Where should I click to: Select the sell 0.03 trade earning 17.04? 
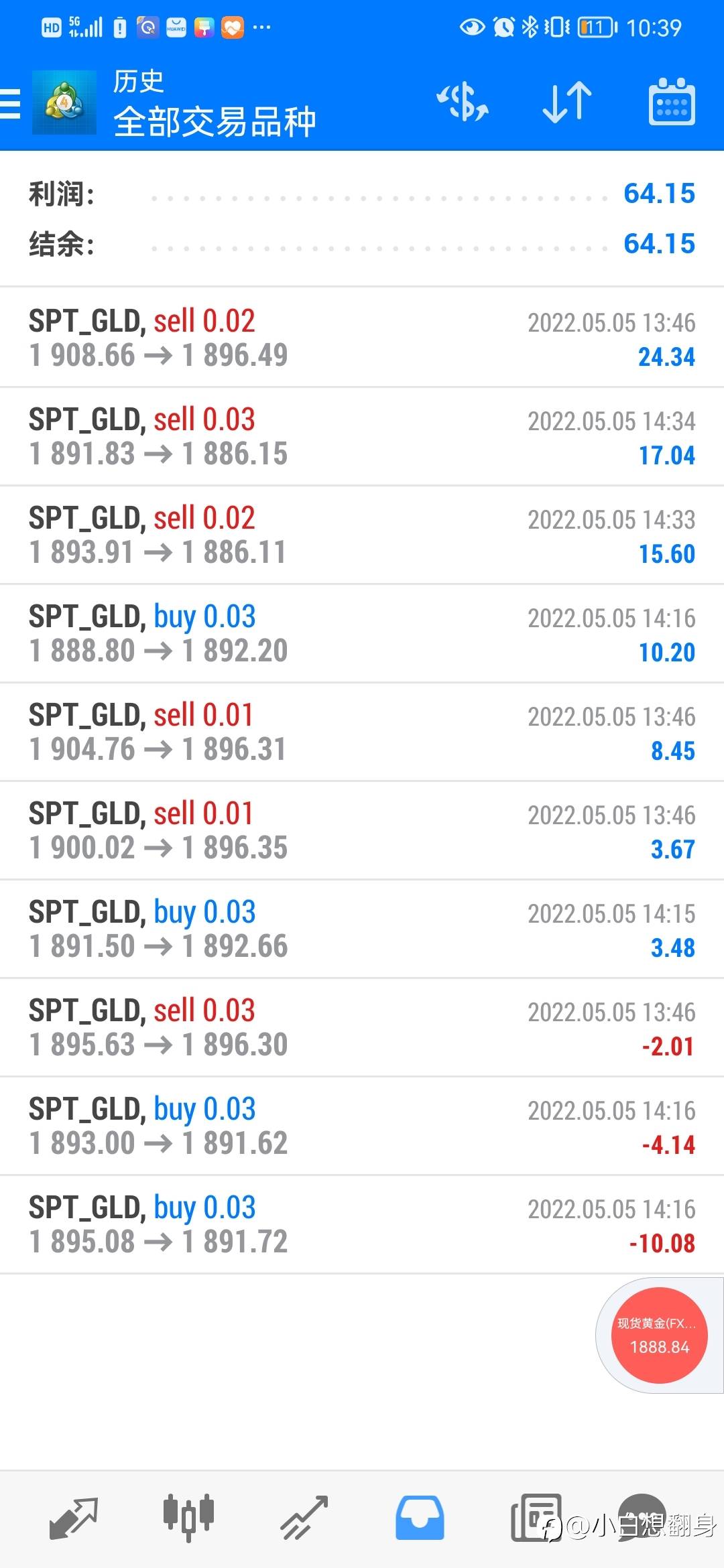[x=362, y=436]
